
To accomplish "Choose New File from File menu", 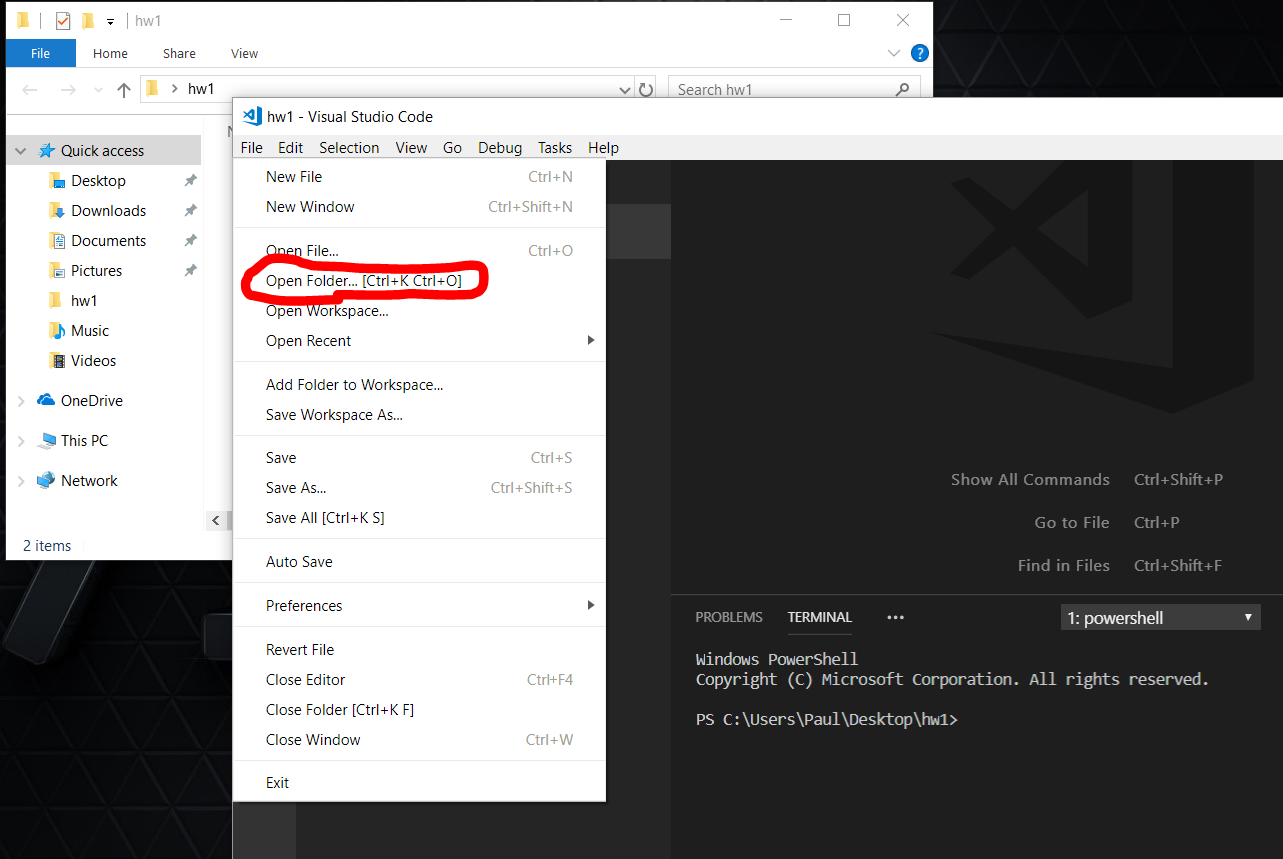I will [x=419, y=177].
